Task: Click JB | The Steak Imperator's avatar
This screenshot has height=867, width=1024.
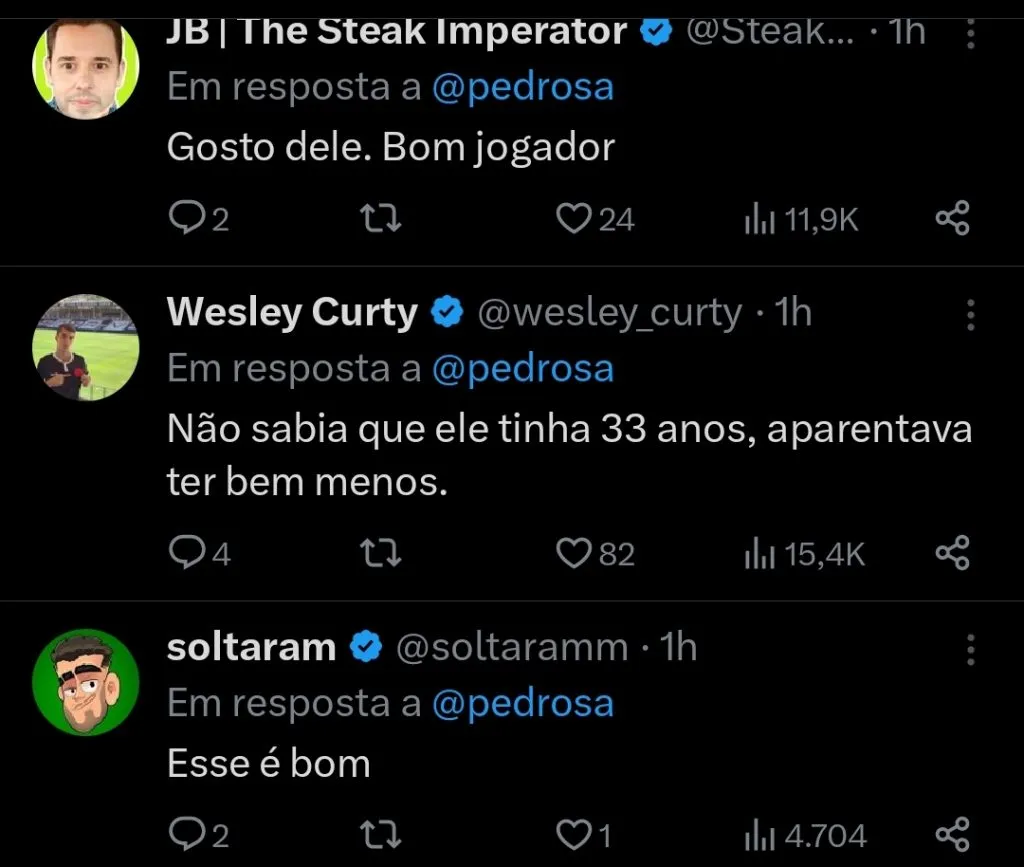Action: pyautogui.click(x=86, y=63)
